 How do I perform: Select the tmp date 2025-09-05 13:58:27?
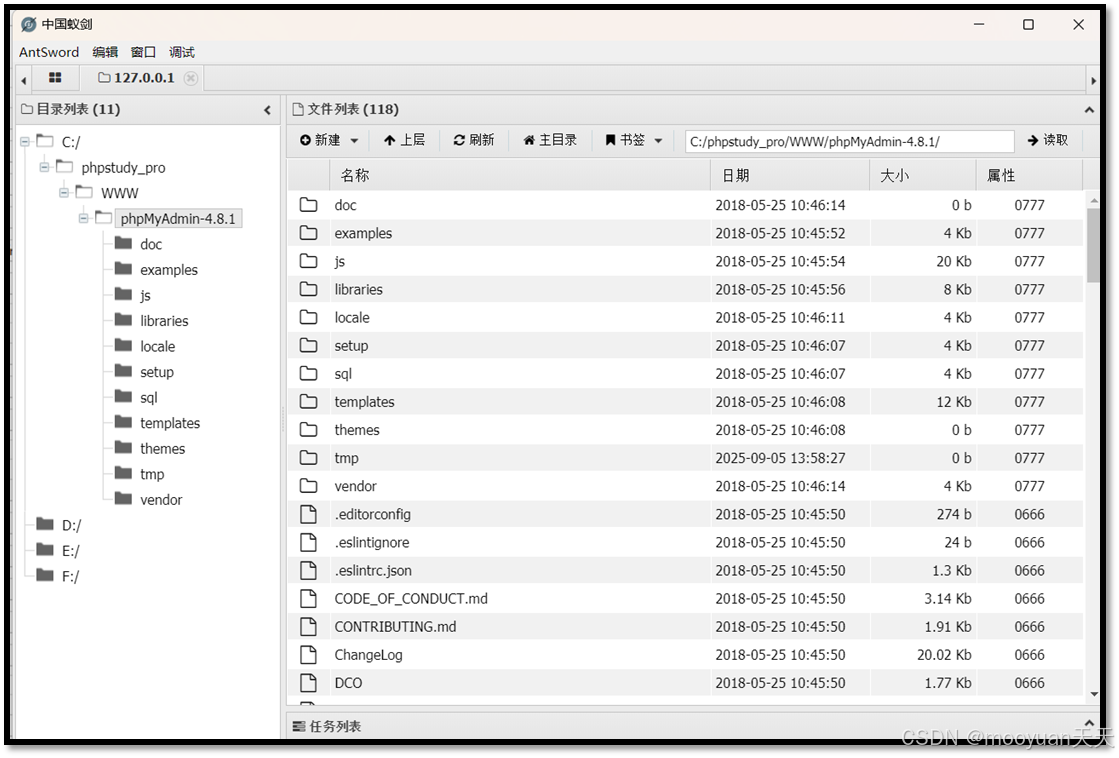(780, 458)
